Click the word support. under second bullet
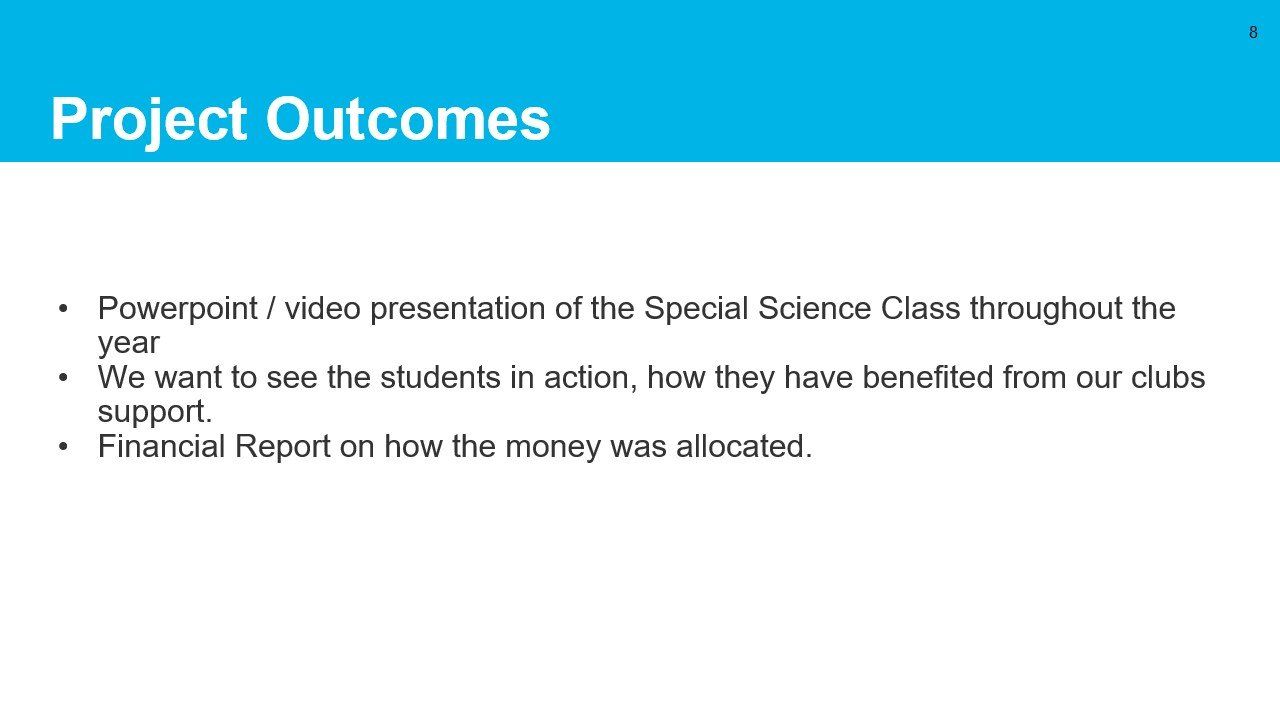The width and height of the screenshot is (1280, 720). pos(155,412)
